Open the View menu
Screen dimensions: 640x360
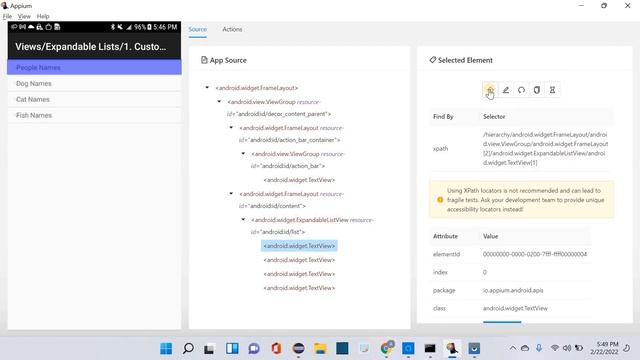pos(24,16)
